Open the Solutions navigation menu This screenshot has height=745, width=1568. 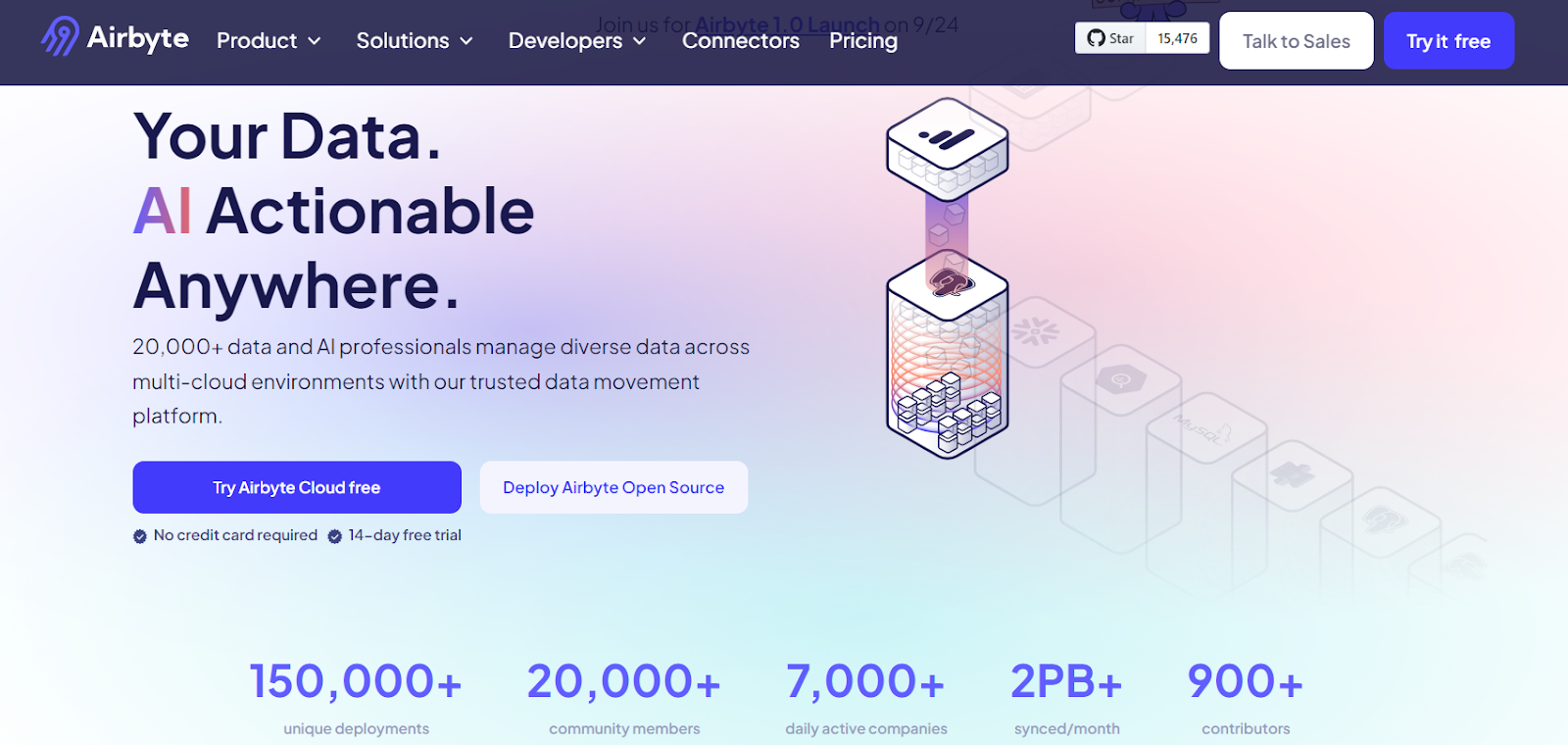(415, 41)
